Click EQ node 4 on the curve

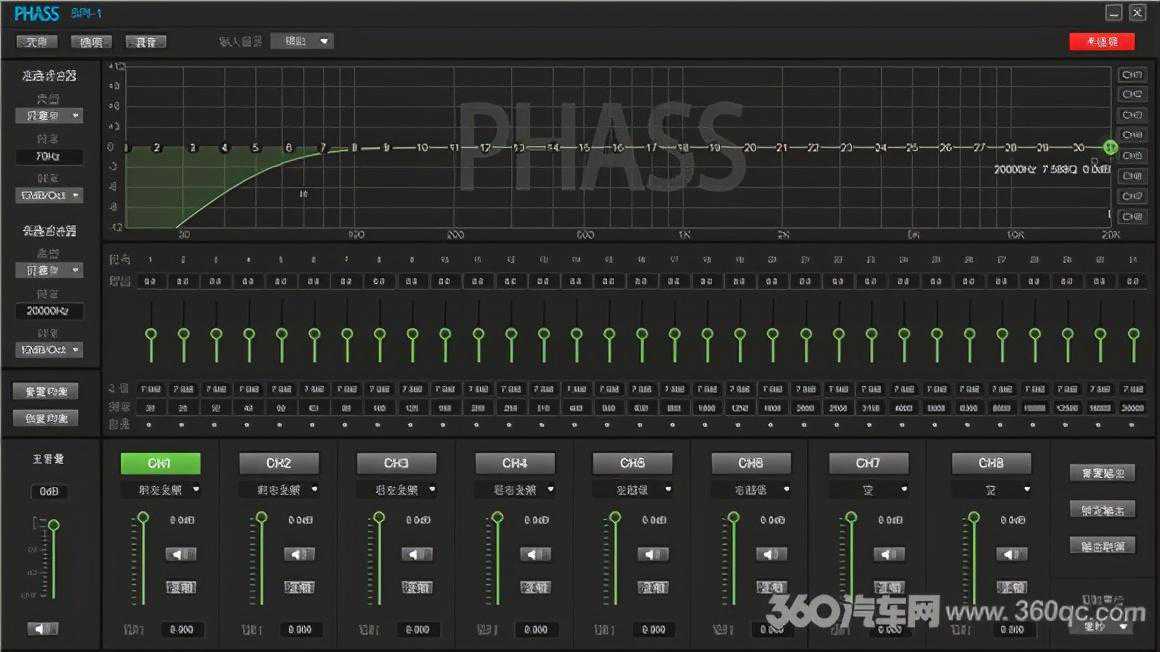(224, 148)
